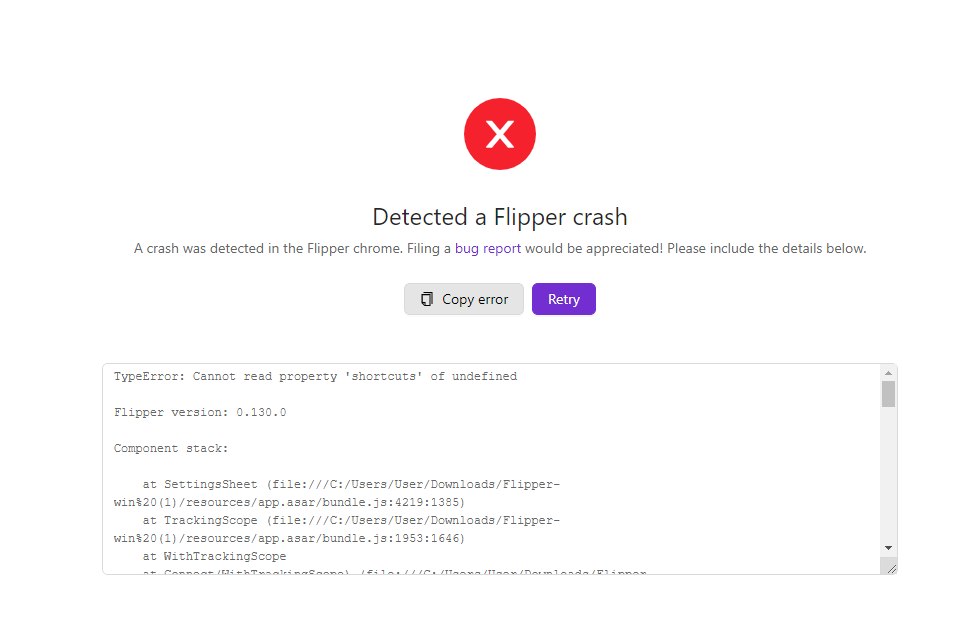This screenshot has height=622, width=966.
Task: Click the Detected a Flipper crash heading
Action: [499, 216]
